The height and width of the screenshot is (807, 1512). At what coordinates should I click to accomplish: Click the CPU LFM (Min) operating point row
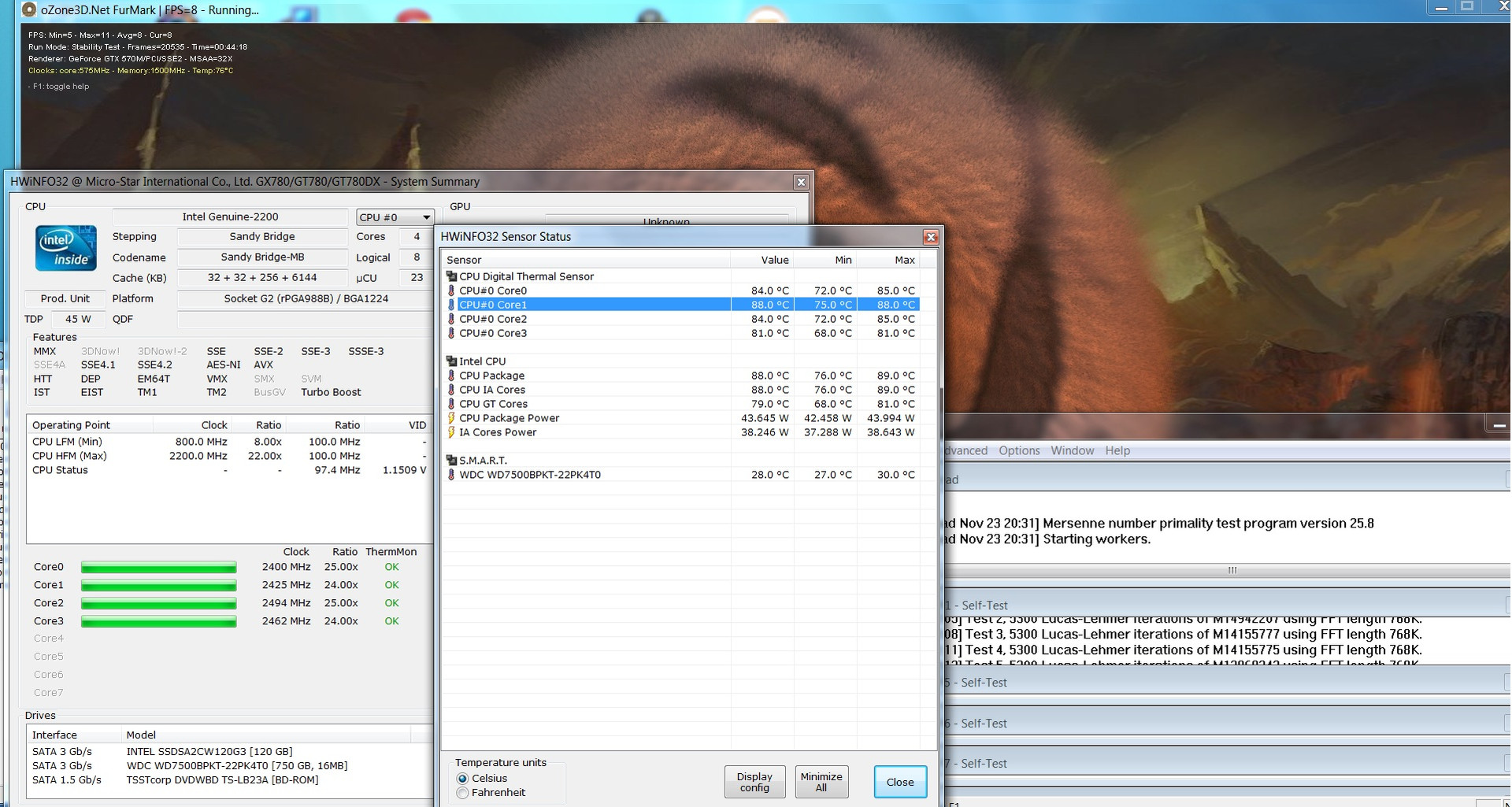(228, 442)
